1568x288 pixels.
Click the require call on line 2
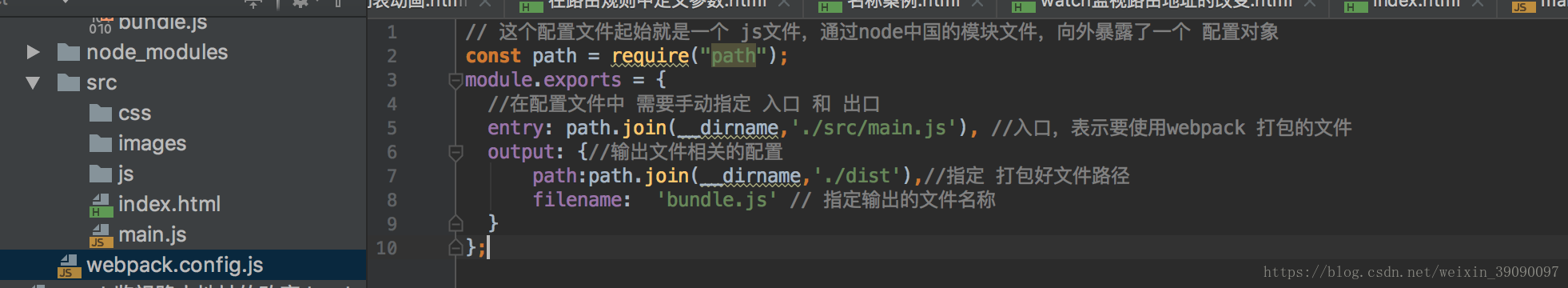(x=650, y=56)
